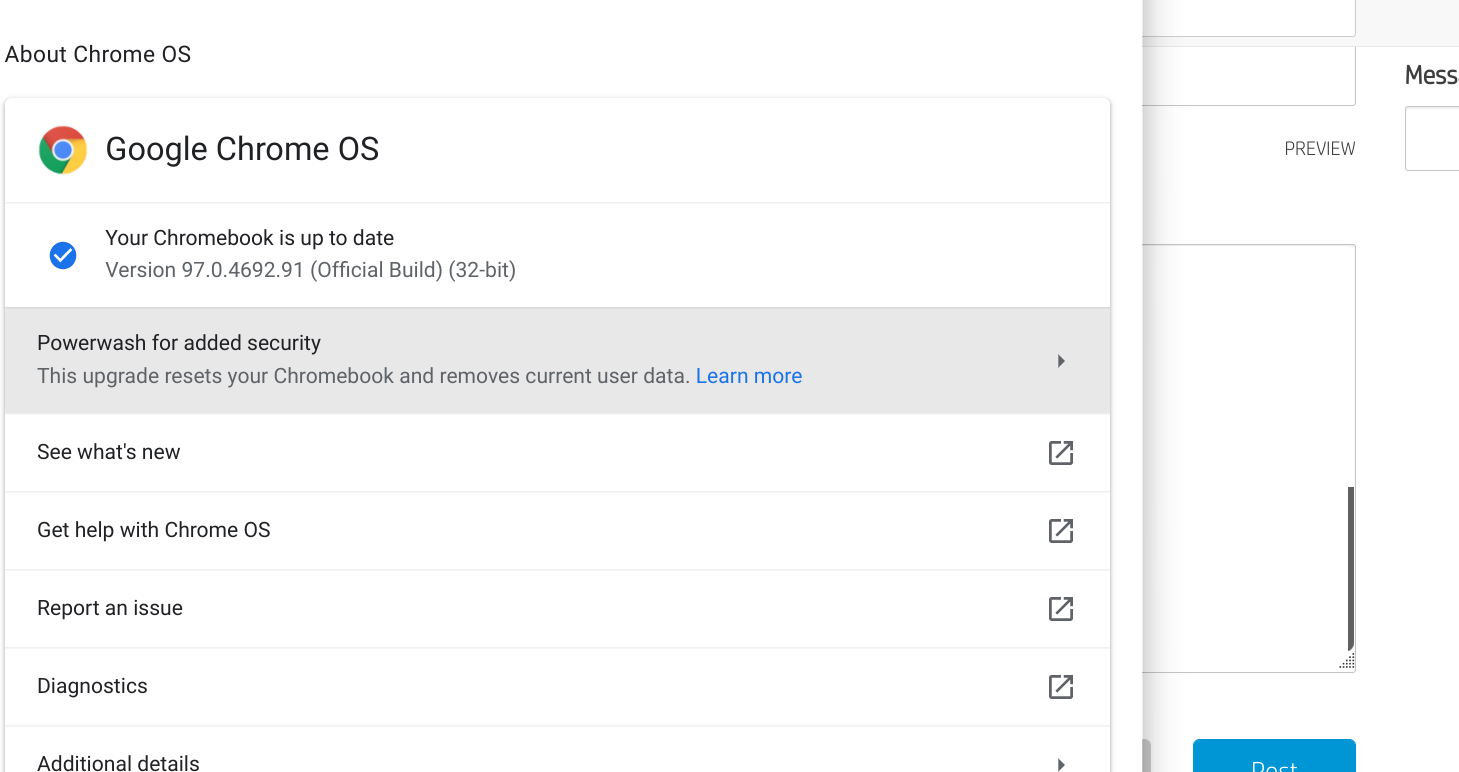This screenshot has width=1459, height=772.
Task: Open Get help with Chrome OS via its external link icon
Action: click(x=1060, y=531)
